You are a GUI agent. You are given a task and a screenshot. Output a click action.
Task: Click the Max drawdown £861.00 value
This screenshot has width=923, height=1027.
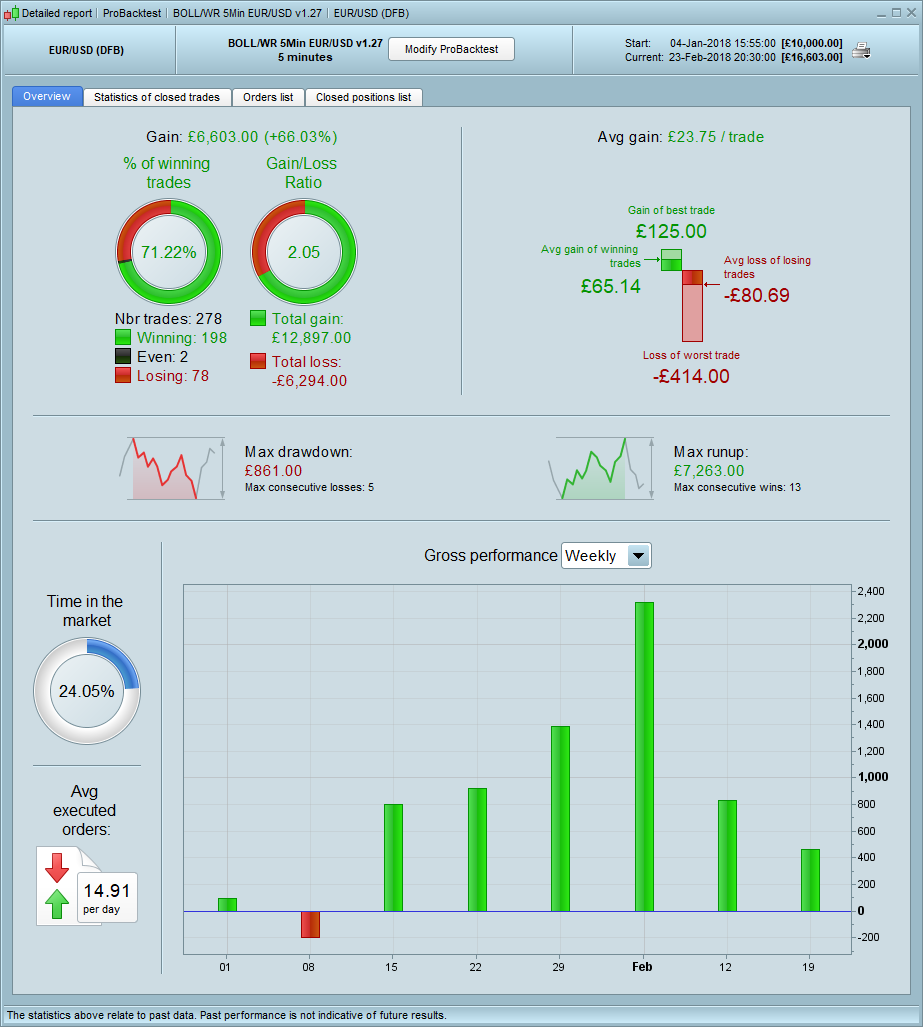click(x=273, y=471)
